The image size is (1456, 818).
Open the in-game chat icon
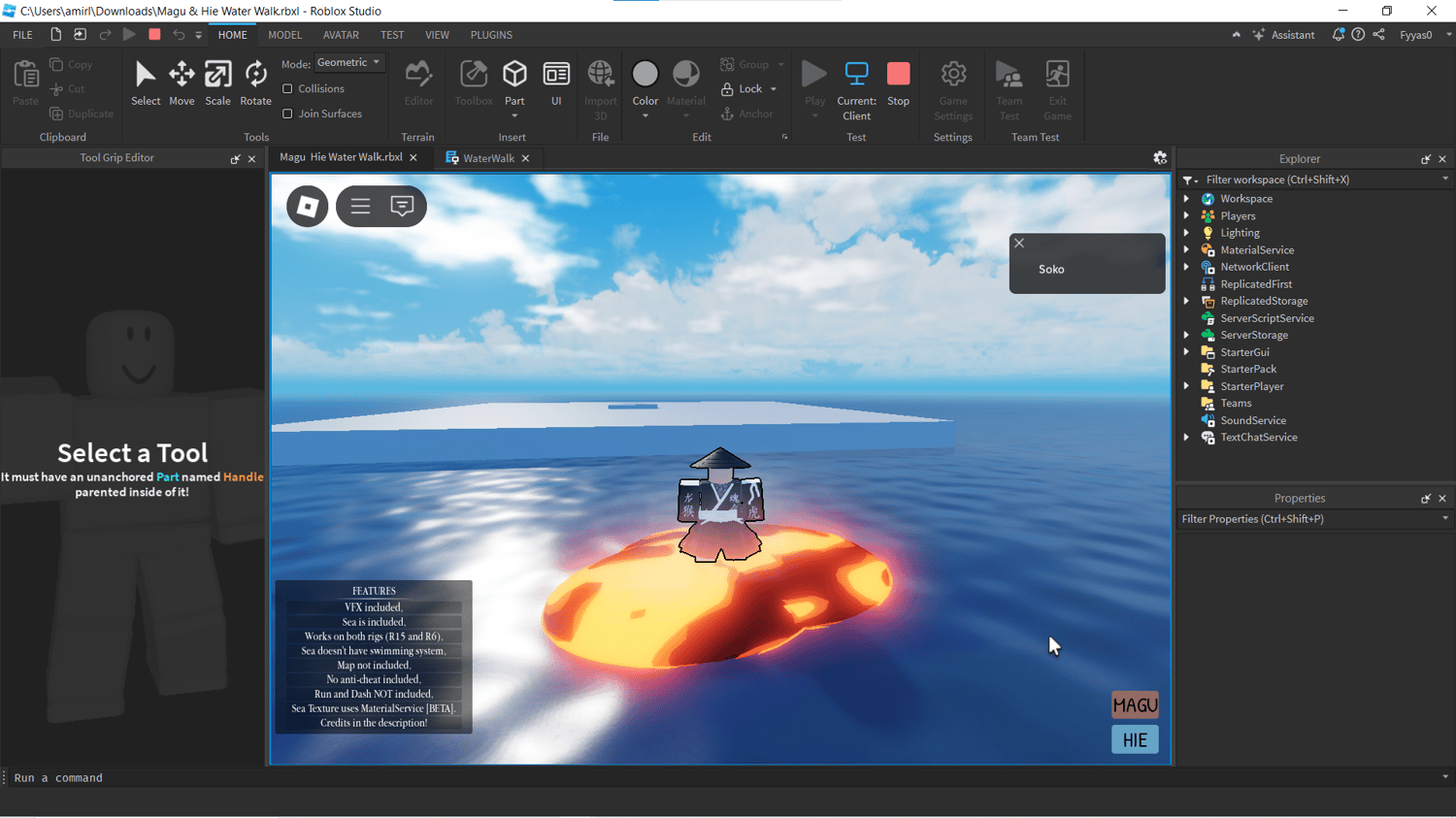click(x=402, y=206)
